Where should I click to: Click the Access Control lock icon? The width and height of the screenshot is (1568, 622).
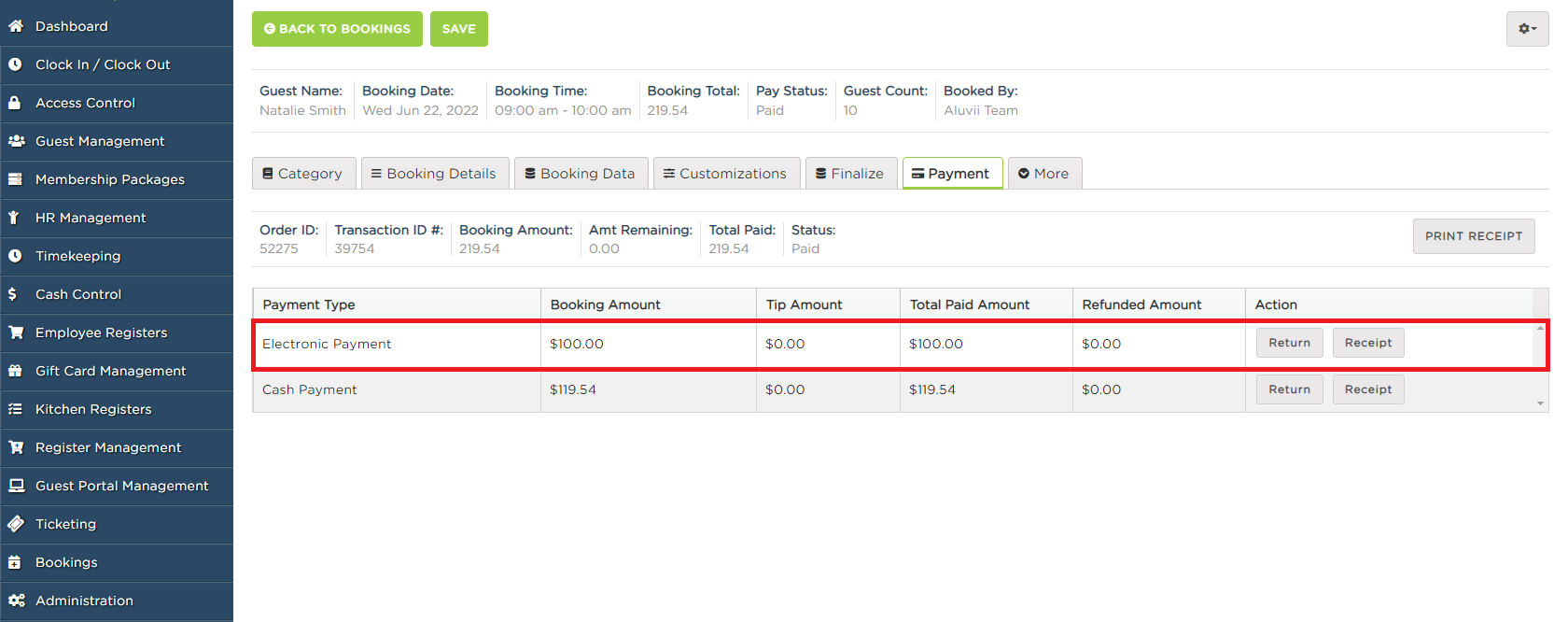click(15, 103)
